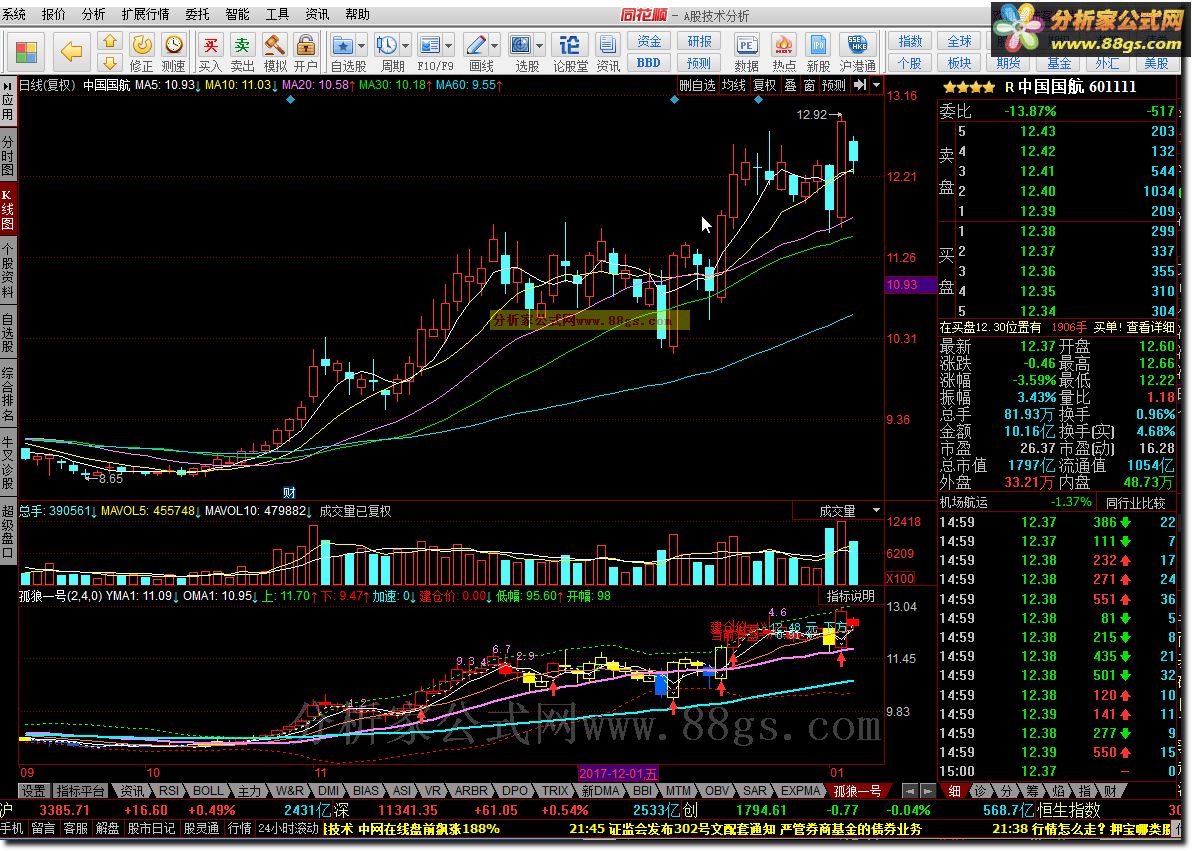The width and height of the screenshot is (1193, 851).
Task: Expand the 画线 dropdown arrow
Action: pyautogui.click(x=495, y=45)
